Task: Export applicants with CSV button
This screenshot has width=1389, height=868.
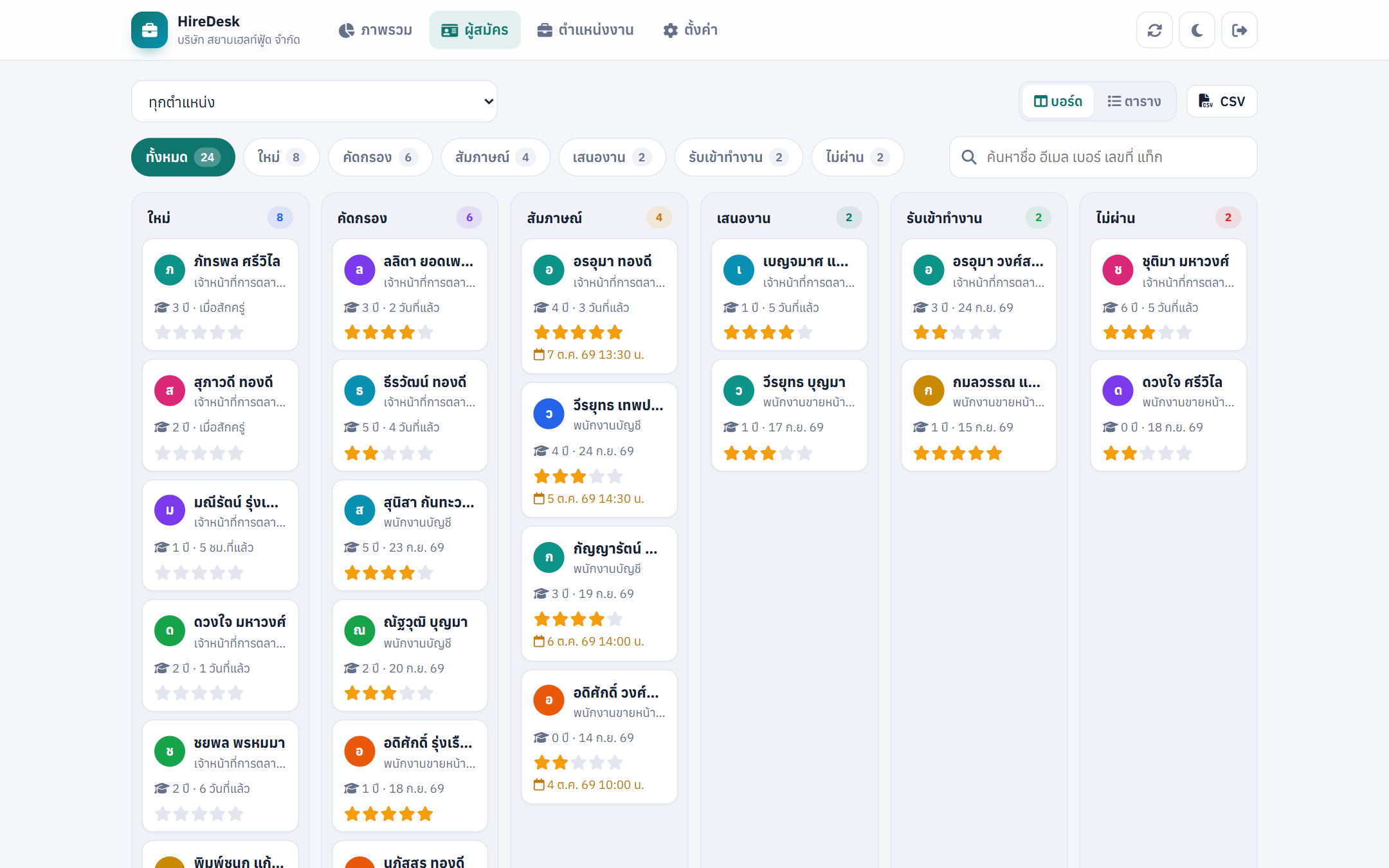Action: [1222, 102]
